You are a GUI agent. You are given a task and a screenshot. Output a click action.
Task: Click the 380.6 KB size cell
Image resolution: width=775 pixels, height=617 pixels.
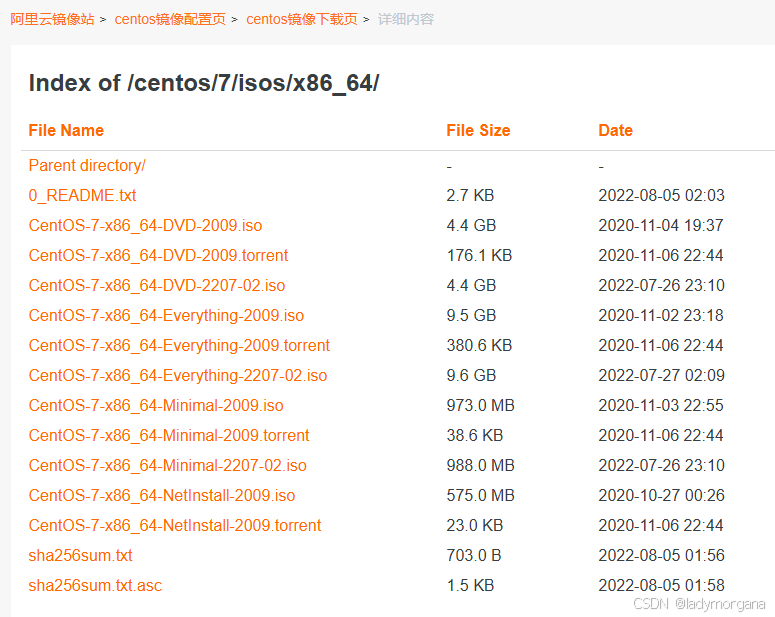coord(479,346)
